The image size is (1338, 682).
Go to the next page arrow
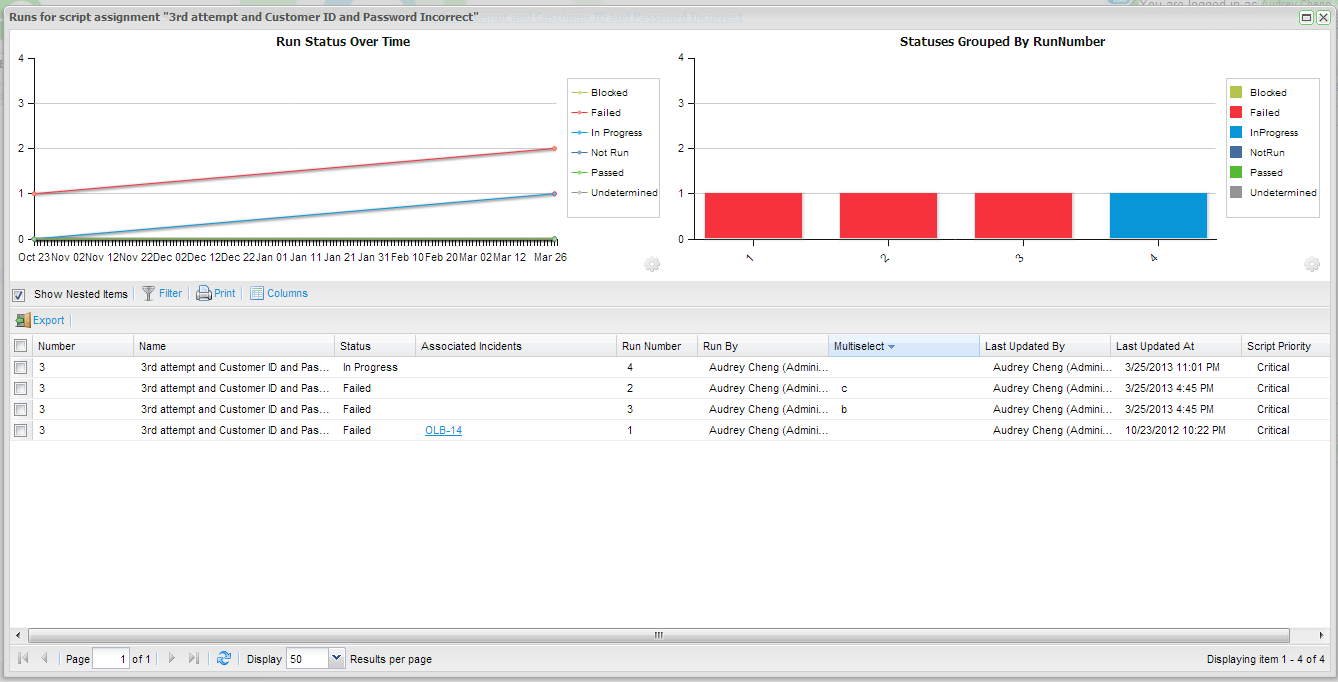172,658
